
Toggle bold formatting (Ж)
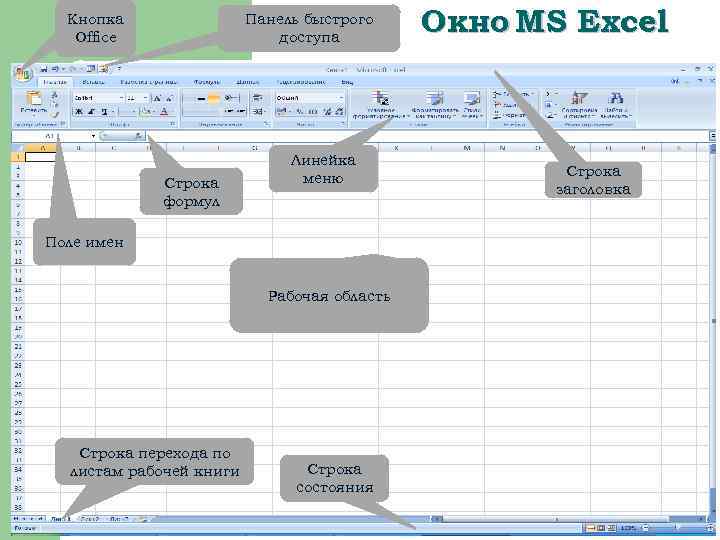pyautogui.click(x=79, y=111)
